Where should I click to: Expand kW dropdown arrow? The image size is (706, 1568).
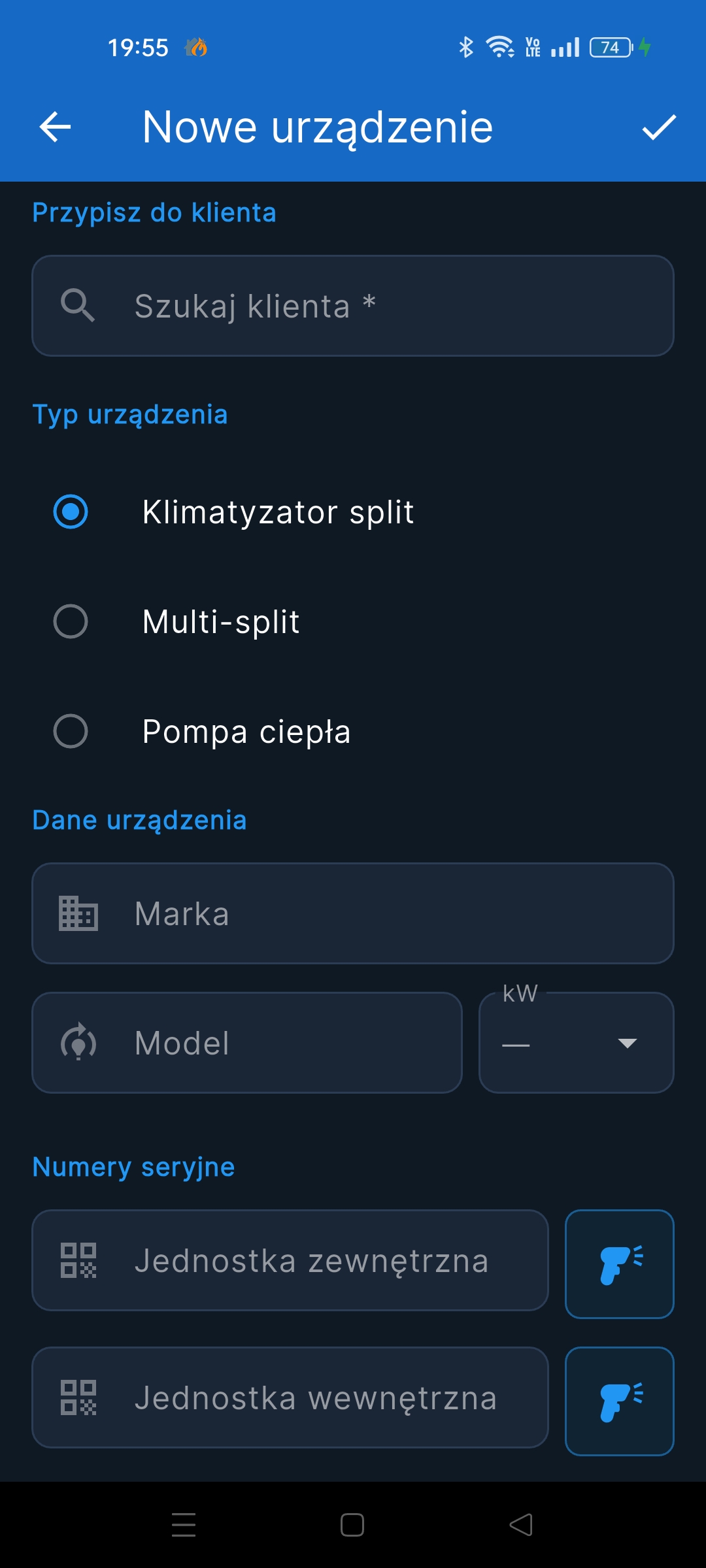pyautogui.click(x=628, y=1043)
